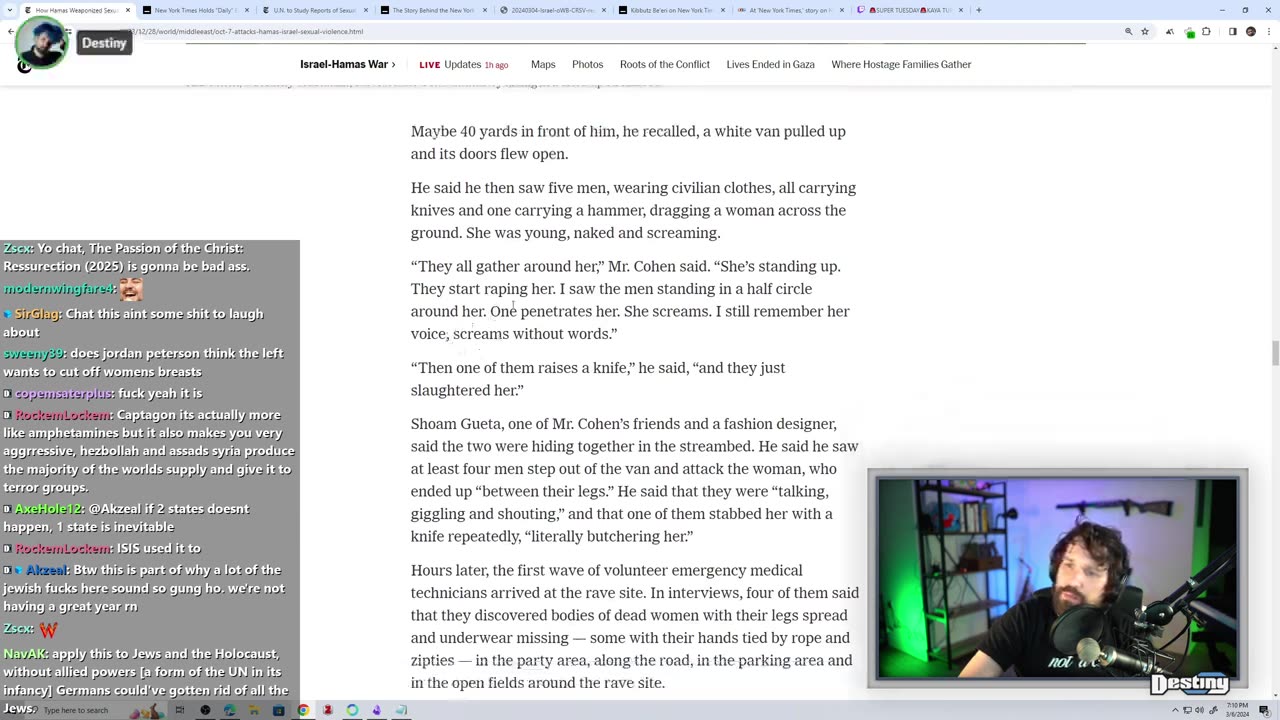This screenshot has width=1280, height=720.
Task: Open the Extensions puzzle-piece menu
Action: [1206, 32]
